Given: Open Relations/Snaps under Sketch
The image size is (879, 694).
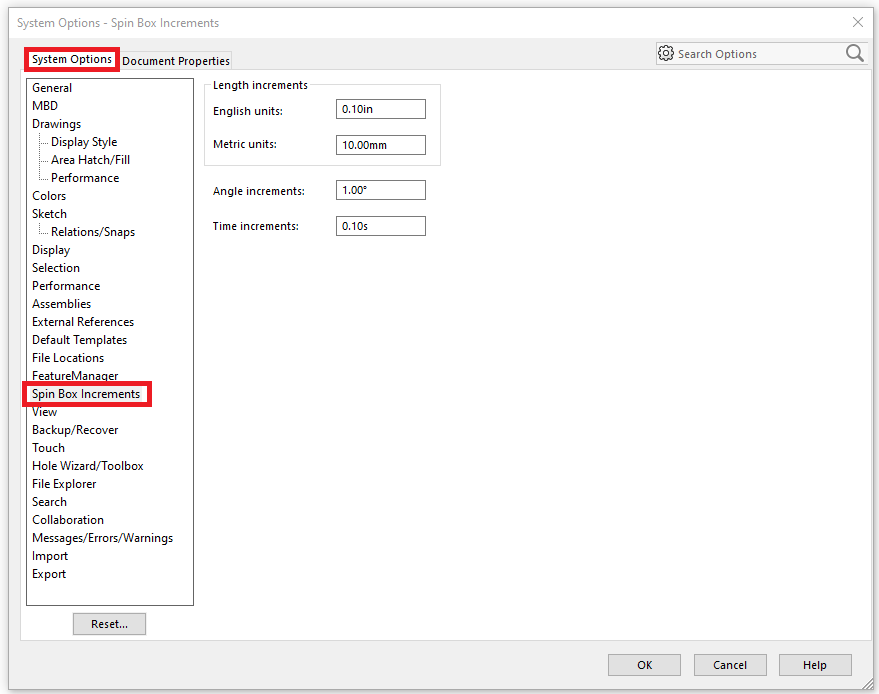Looking at the screenshot, I should [x=92, y=232].
